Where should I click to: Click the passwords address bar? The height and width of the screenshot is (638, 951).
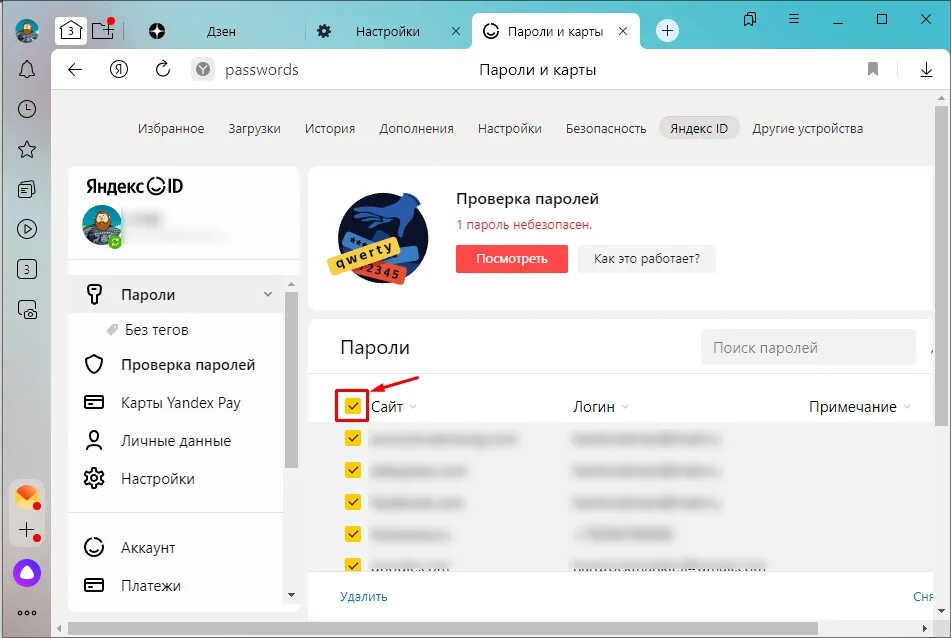(261, 70)
